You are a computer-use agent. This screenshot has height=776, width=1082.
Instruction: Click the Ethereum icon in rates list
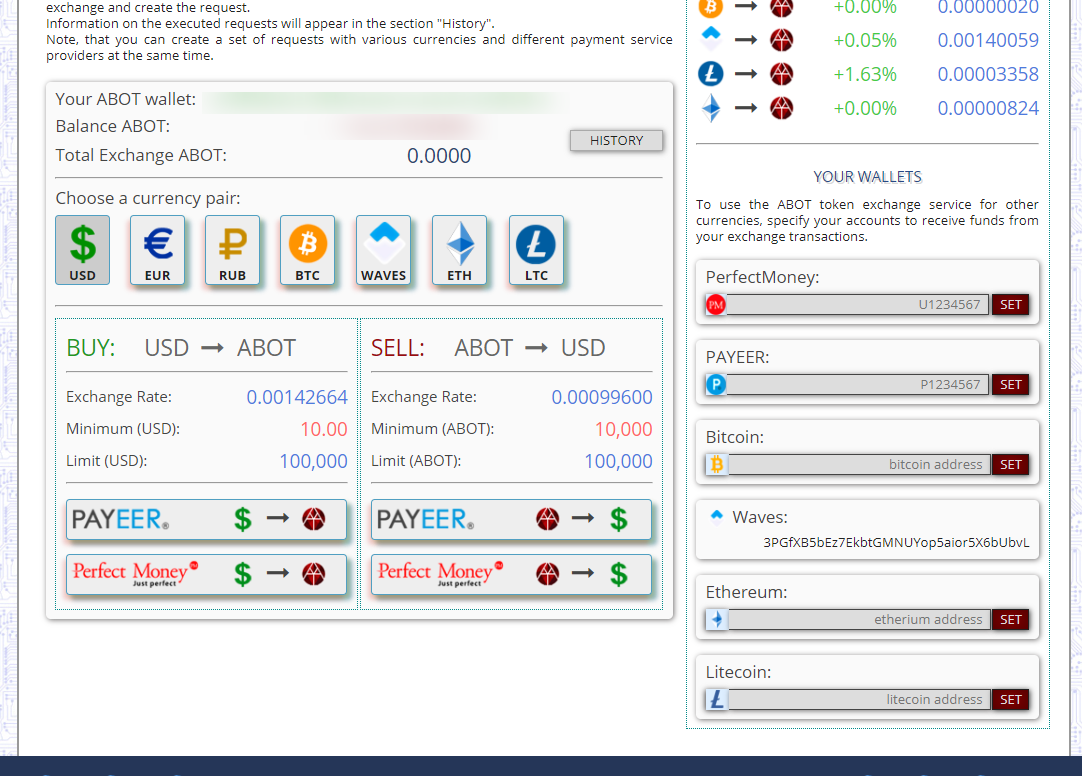[711, 108]
